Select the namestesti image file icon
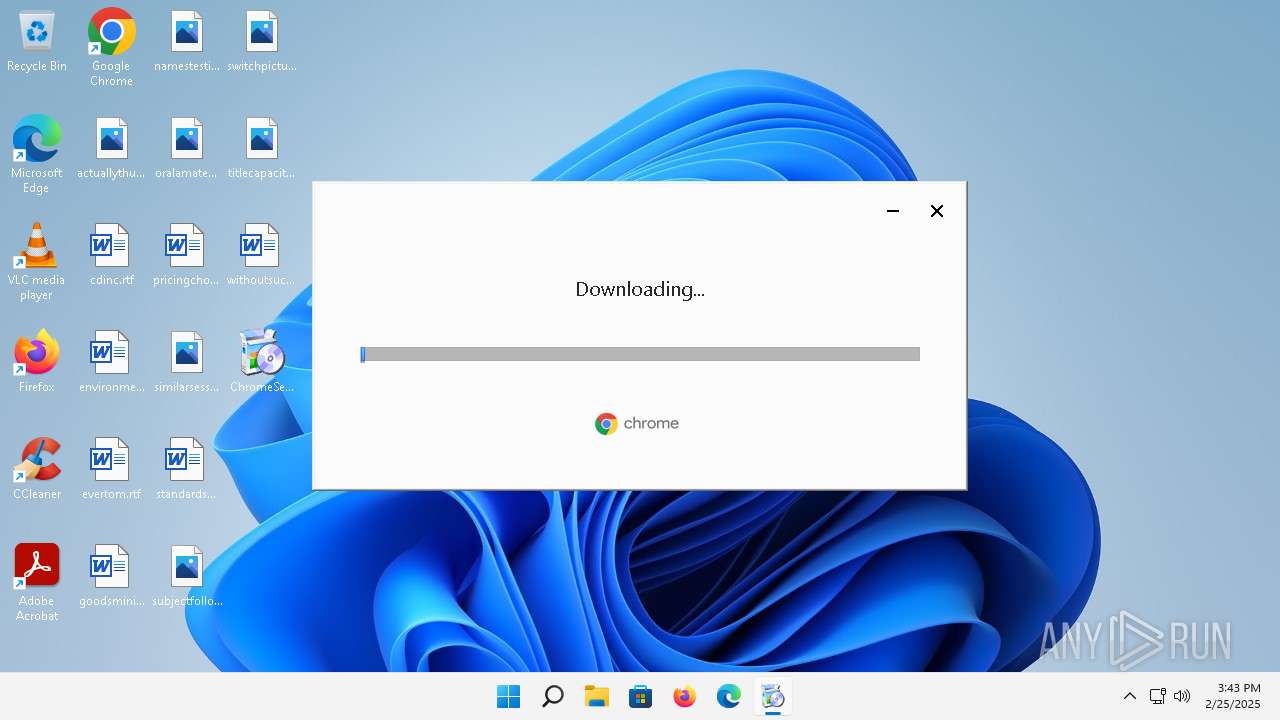 (187, 42)
